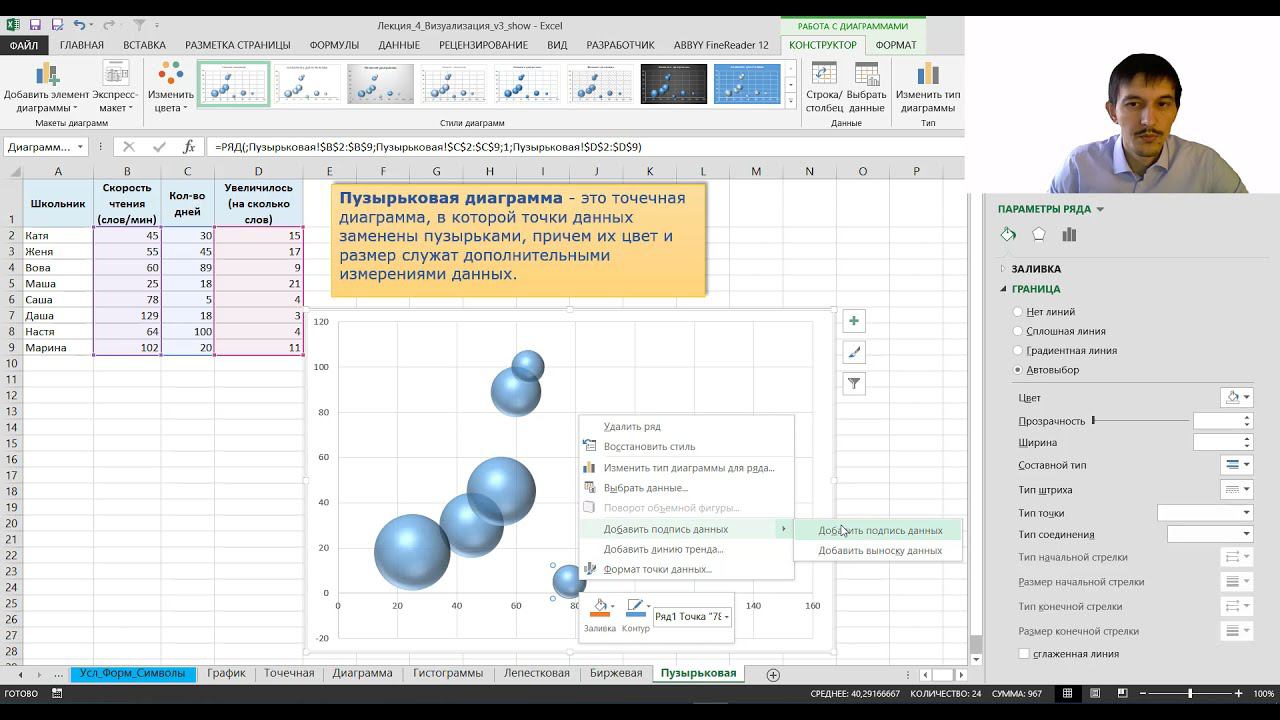Screen dimensions: 1280x720
Task: Click the Change Series Chart Type icon in the context menu
Action: point(588,468)
